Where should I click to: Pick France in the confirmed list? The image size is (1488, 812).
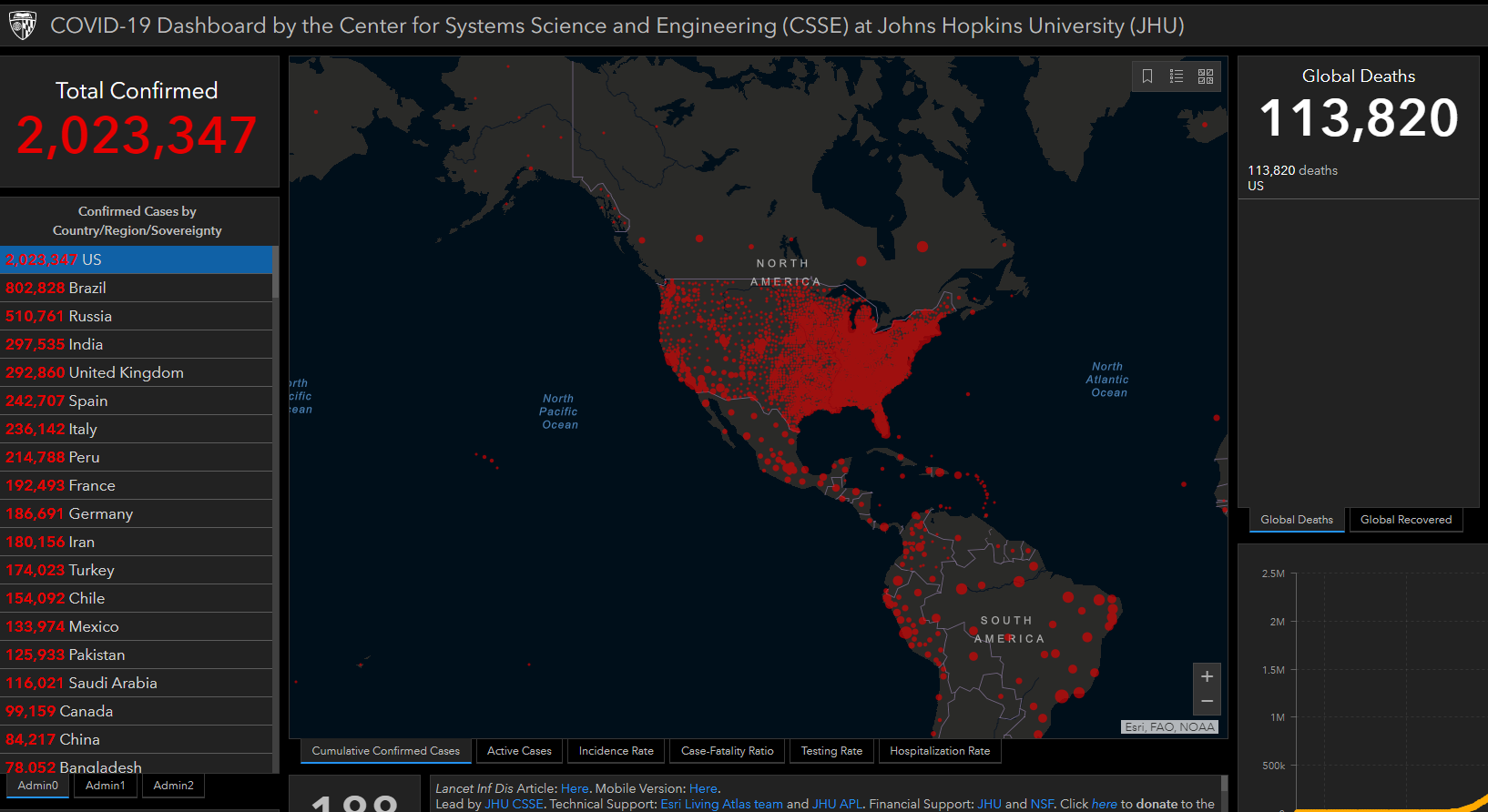point(137,485)
